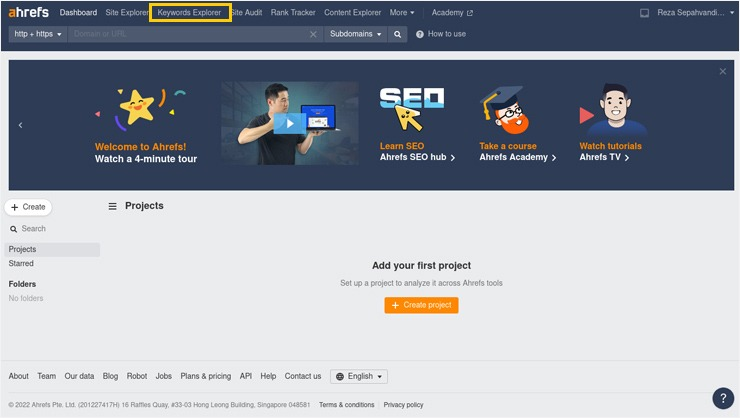Select Projects in the sidebar
This screenshot has height=418, width=740.
pos(52,250)
